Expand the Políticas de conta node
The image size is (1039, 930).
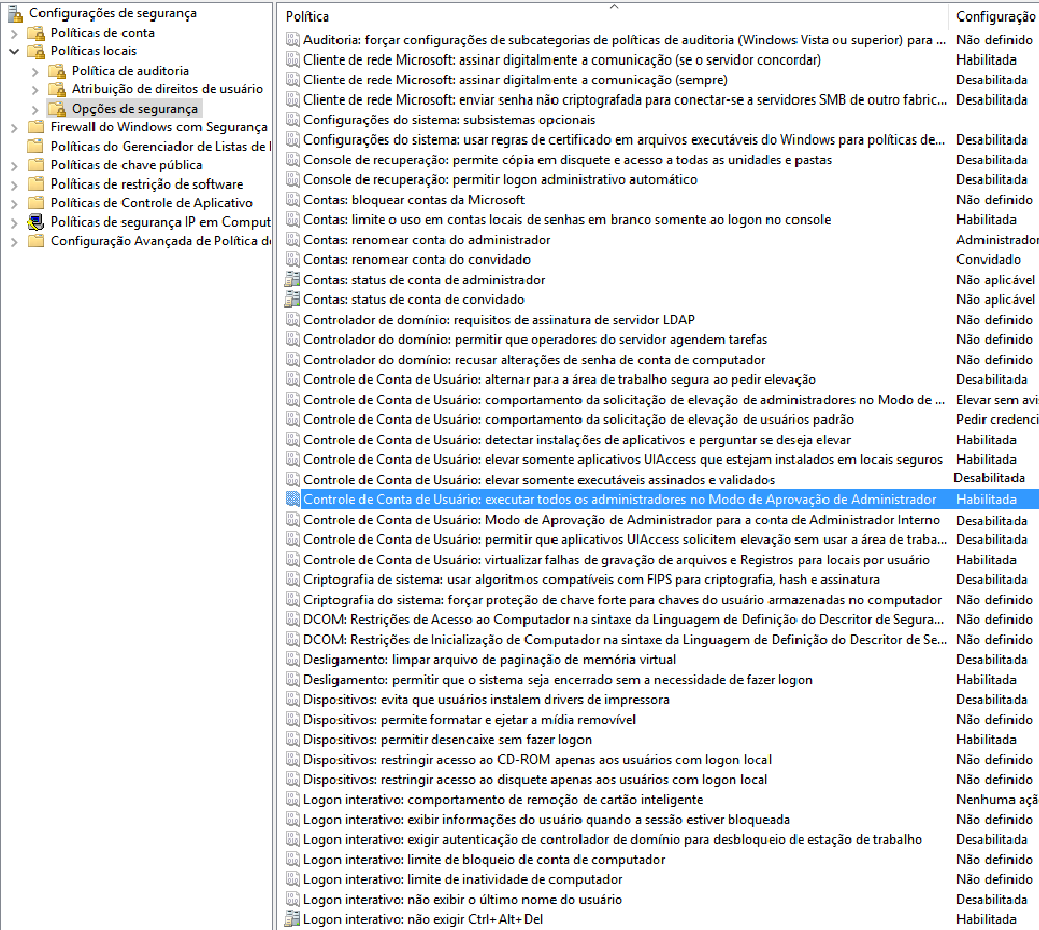click(14, 33)
